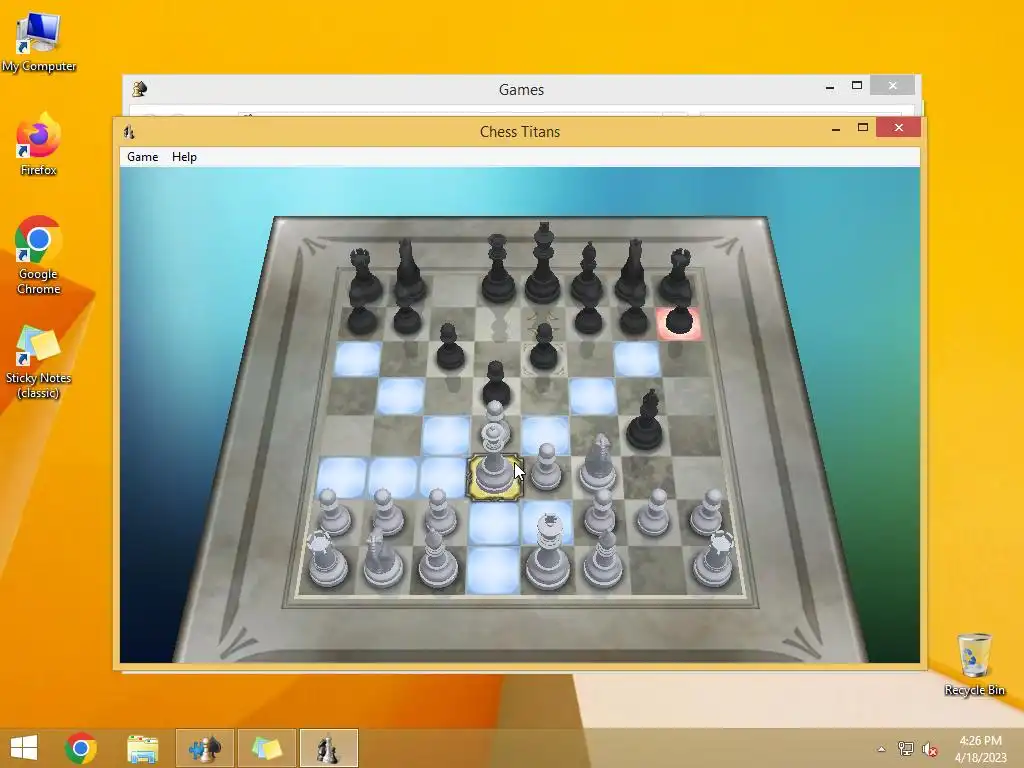Move queen to highlighted square b3
This screenshot has height=768, width=1024.
[x=393, y=477]
